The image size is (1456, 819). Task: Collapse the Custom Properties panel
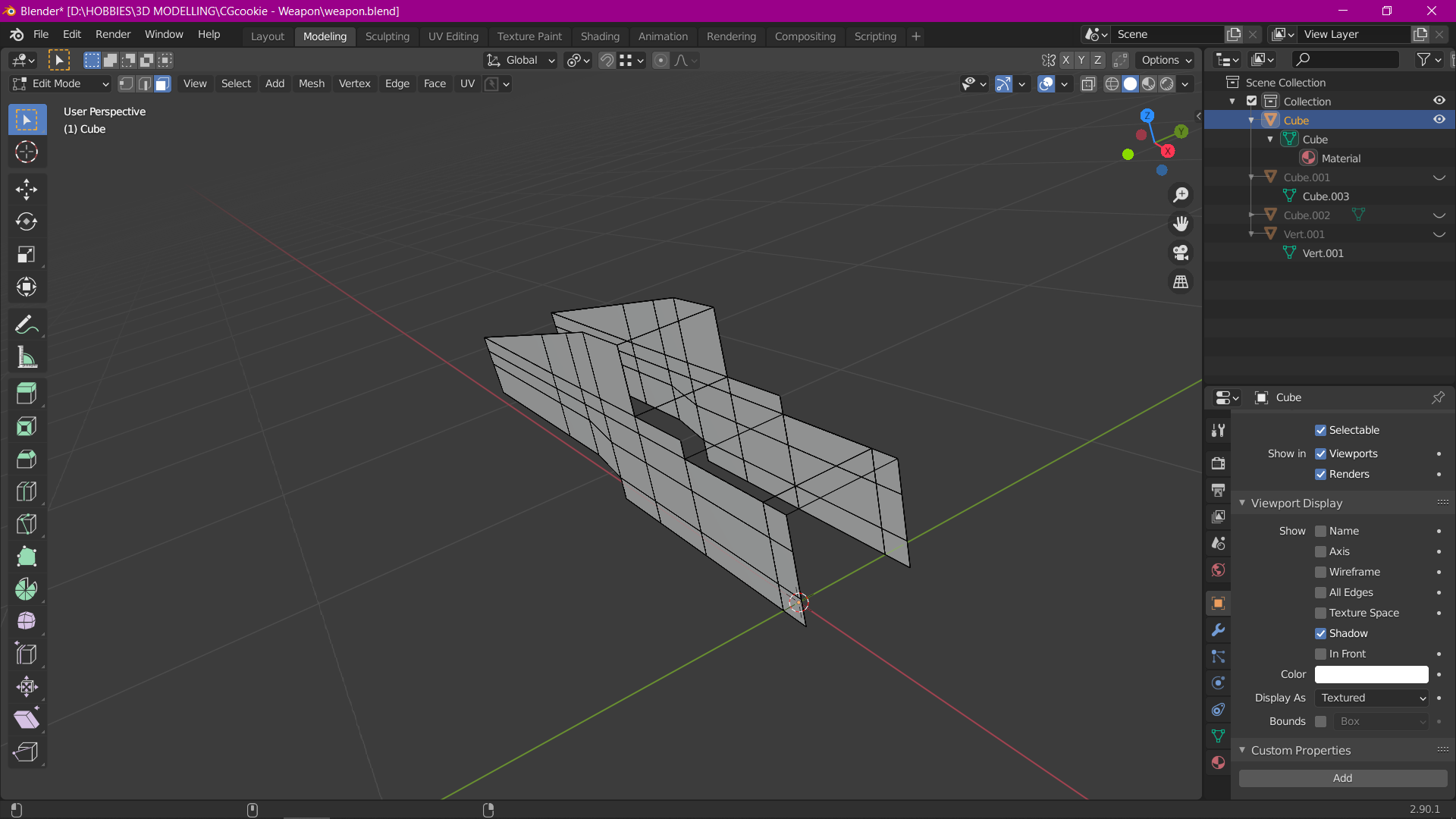(x=1242, y=751)
